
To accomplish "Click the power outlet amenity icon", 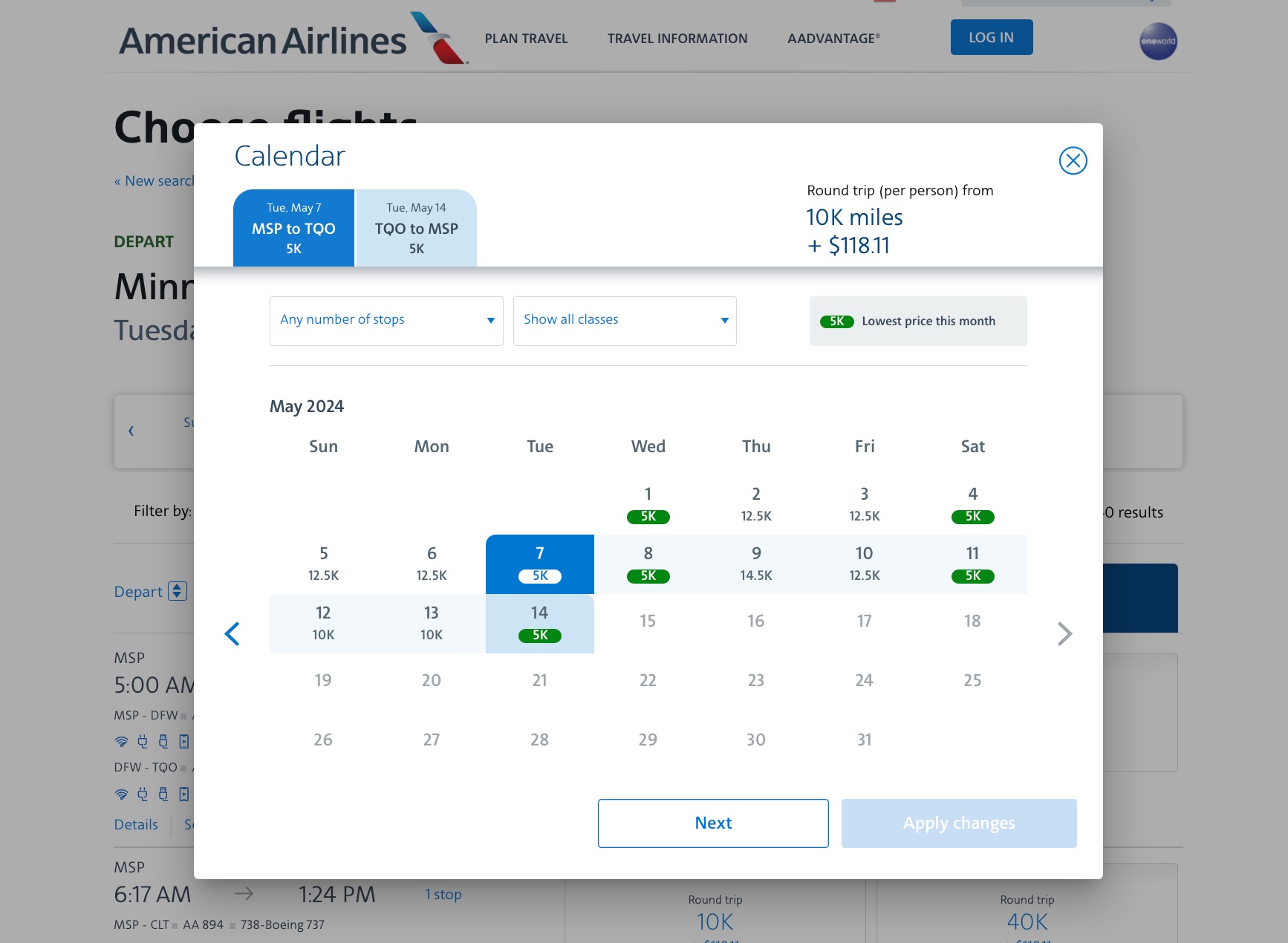I will (142, 741).
